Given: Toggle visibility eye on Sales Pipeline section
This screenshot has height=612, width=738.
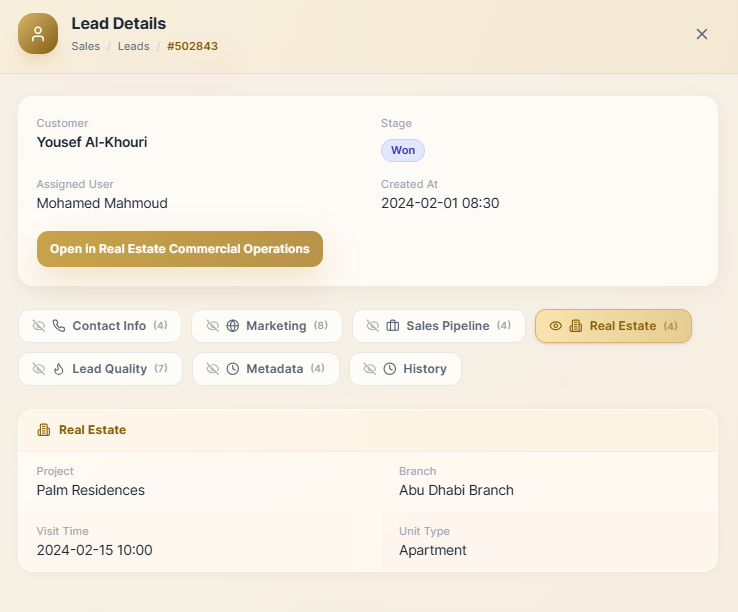Looking at the screenshot, I should (373, 326).
